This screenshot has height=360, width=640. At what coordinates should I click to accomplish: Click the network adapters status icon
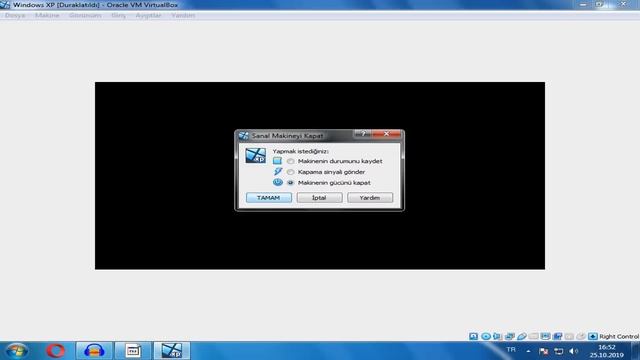509,336
